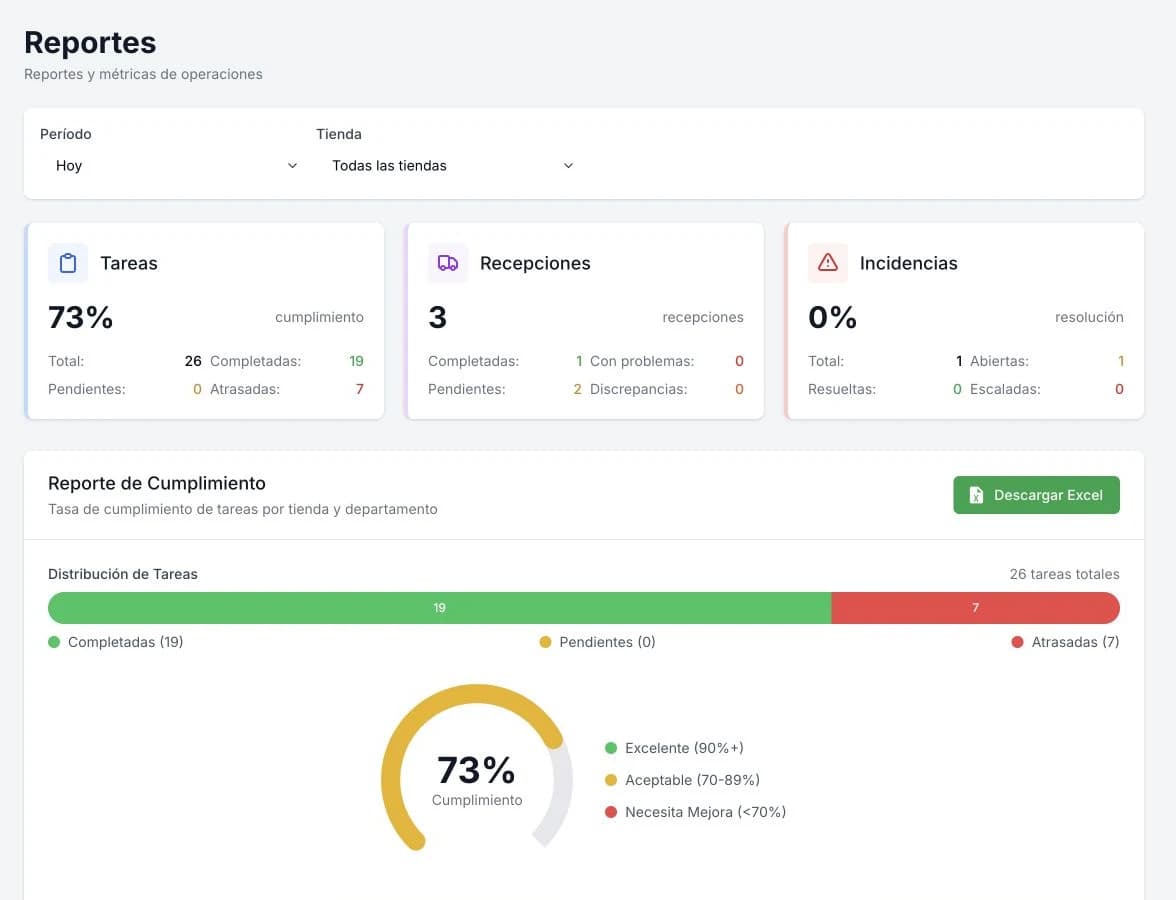Click the Abiertas value 1

(1121, 361)
